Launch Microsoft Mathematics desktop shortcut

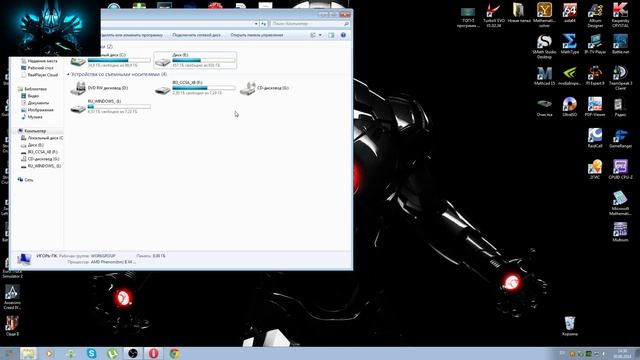pyautogui.click(x=620, y=203)
